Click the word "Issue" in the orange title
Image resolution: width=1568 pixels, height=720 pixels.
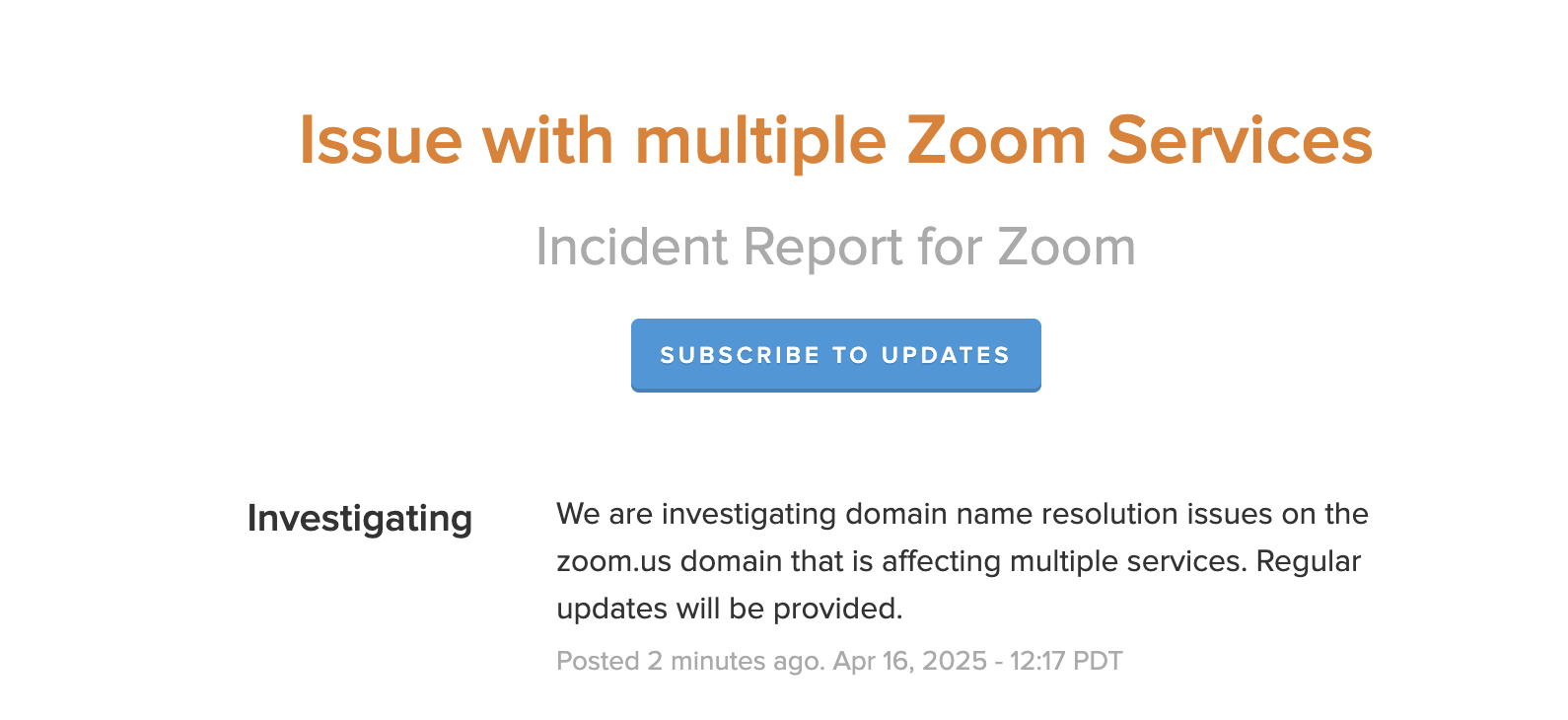(x=381, y=140)
